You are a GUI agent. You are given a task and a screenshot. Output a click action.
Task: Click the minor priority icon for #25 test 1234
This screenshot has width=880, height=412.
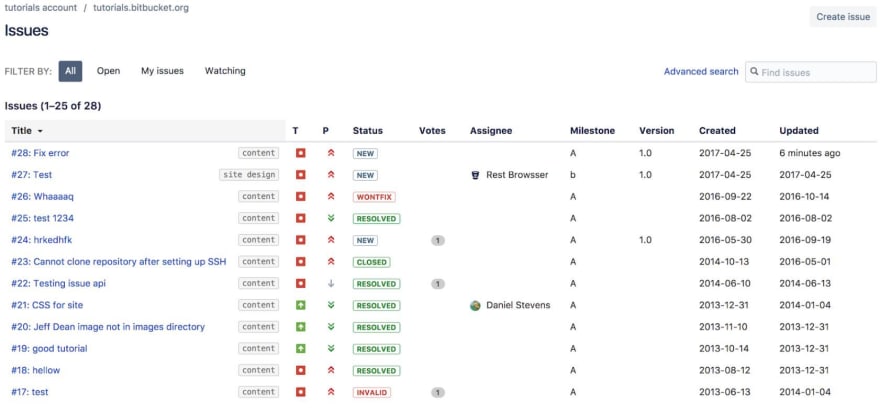click(x=331, y=218)
